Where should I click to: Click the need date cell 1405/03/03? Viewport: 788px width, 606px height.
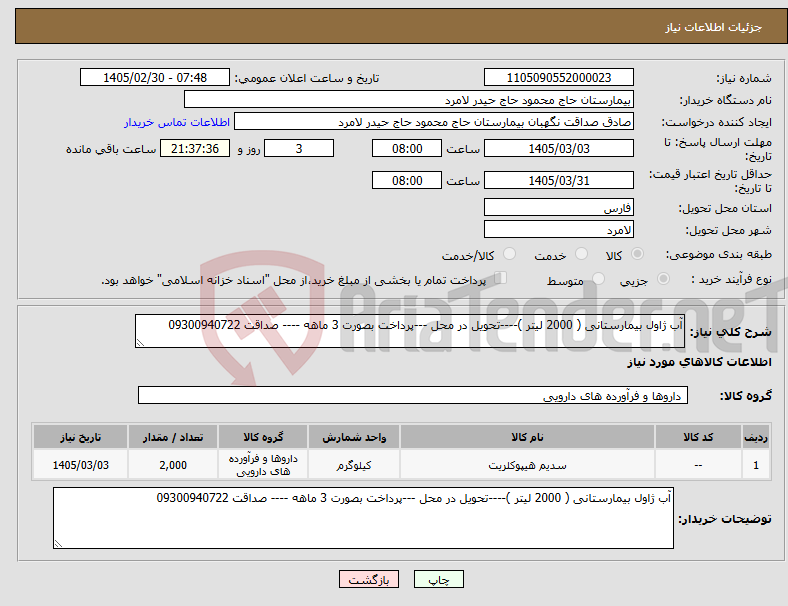80,465
